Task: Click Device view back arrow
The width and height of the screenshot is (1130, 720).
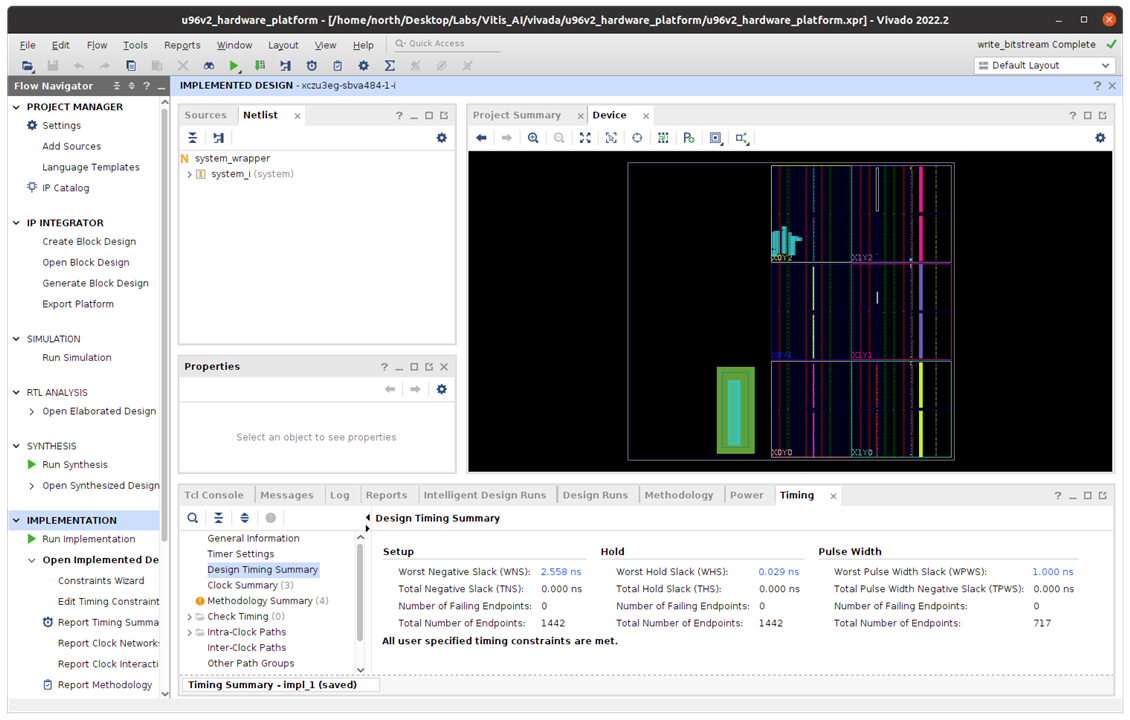Action: tap(481, 138)
